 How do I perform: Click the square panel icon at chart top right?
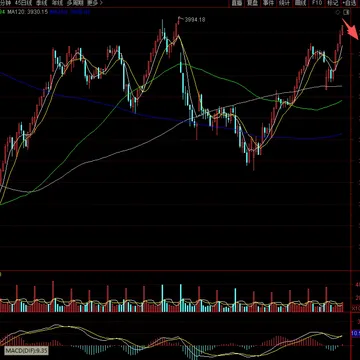click(346, 13)
